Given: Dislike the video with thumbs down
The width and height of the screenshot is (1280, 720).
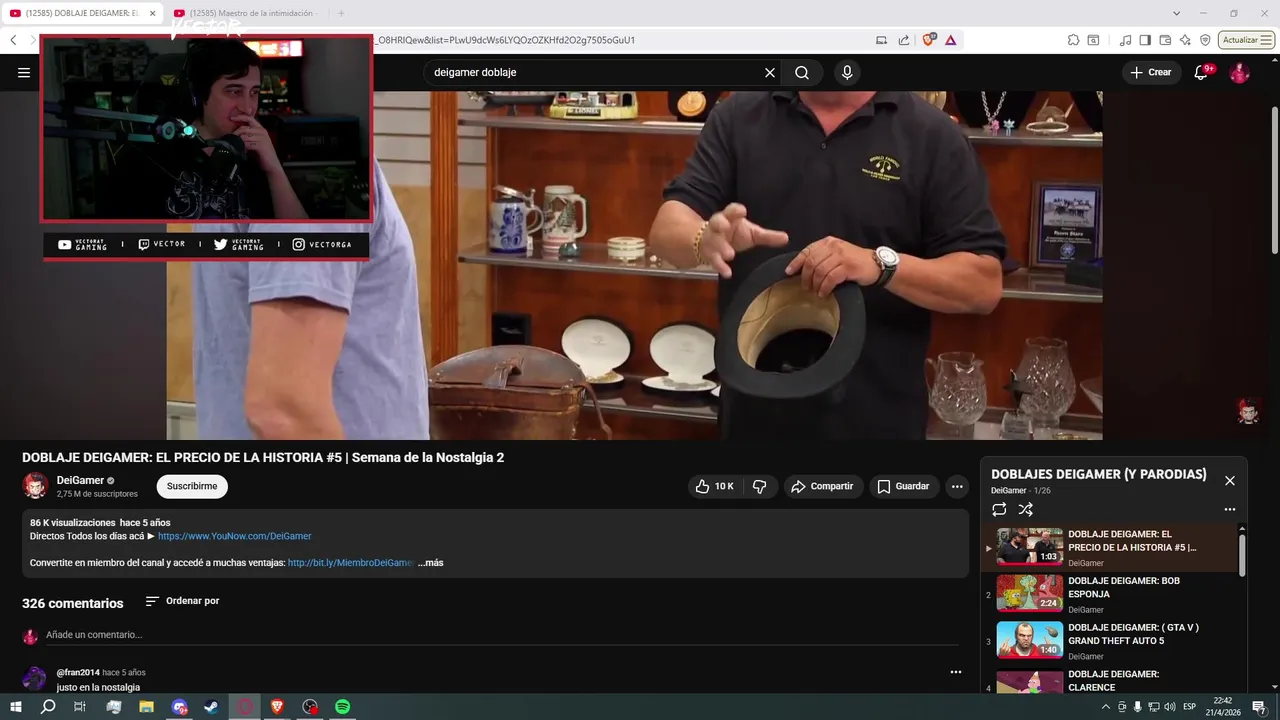Looking at the screenshot, I should pos(760,486).
